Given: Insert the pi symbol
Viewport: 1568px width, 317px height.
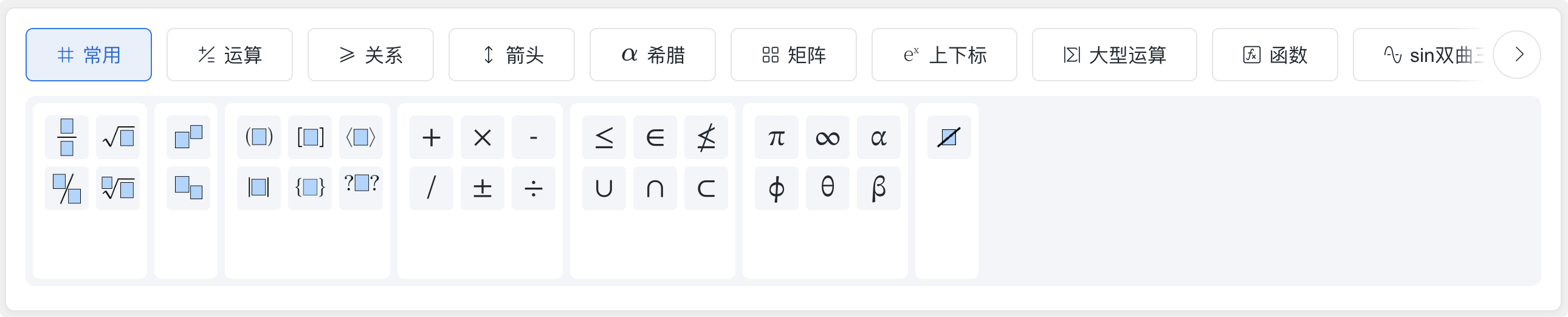Looking at the screenshot, I should [x=777, y=137].
